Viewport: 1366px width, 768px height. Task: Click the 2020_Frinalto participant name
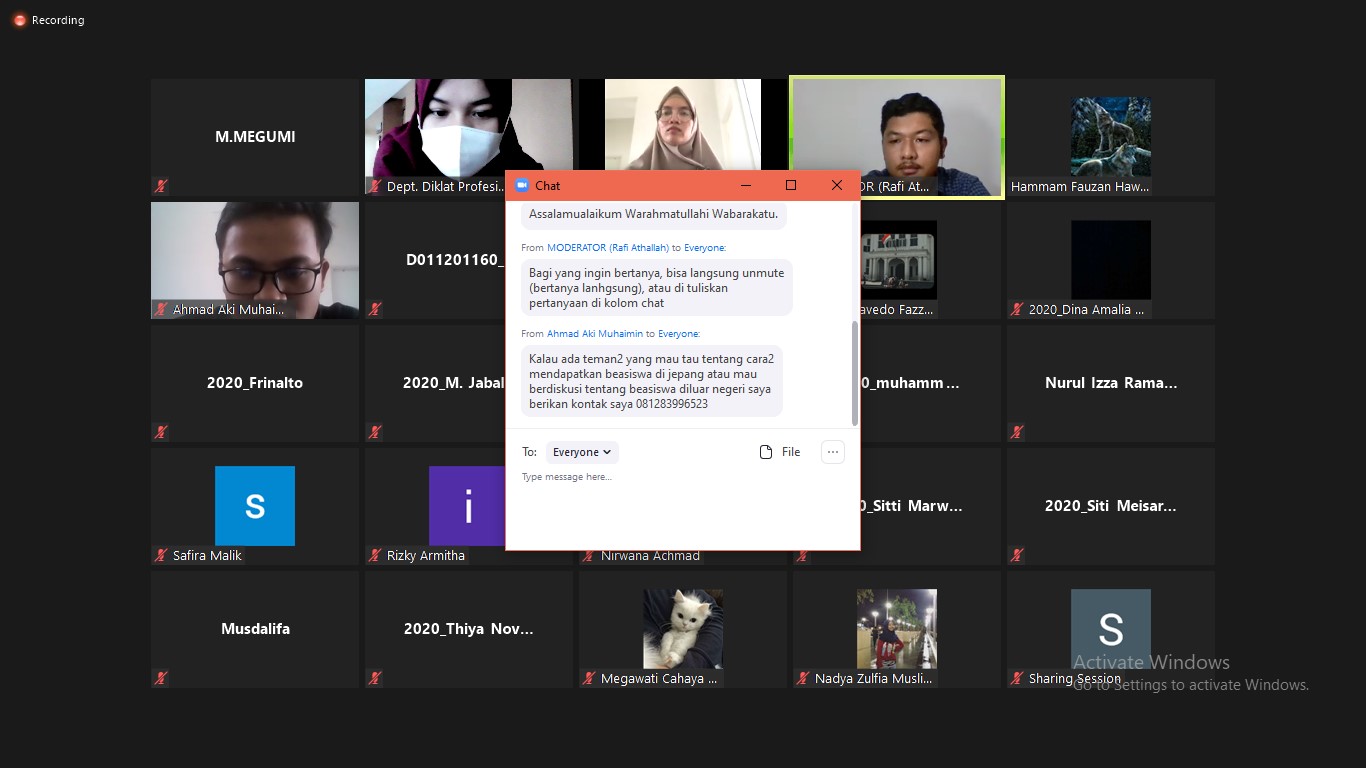[x=255, y=383]
